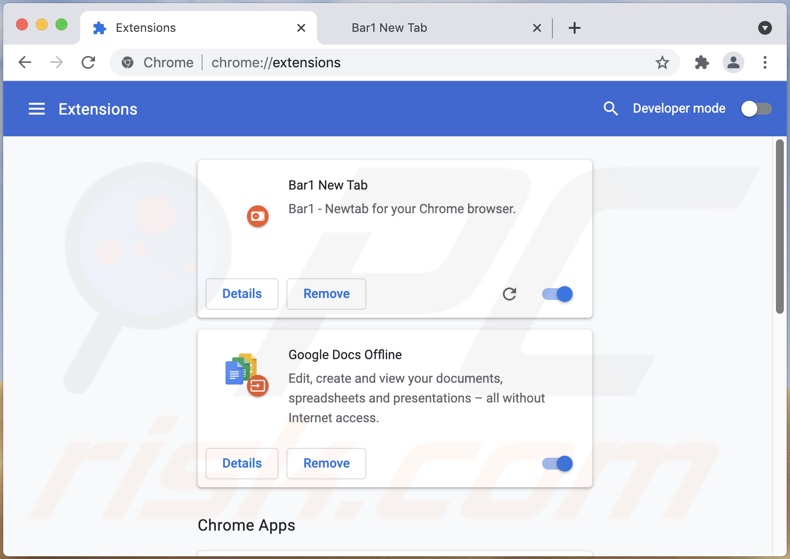Open the tab search dropdown arrow

(765, 28)
